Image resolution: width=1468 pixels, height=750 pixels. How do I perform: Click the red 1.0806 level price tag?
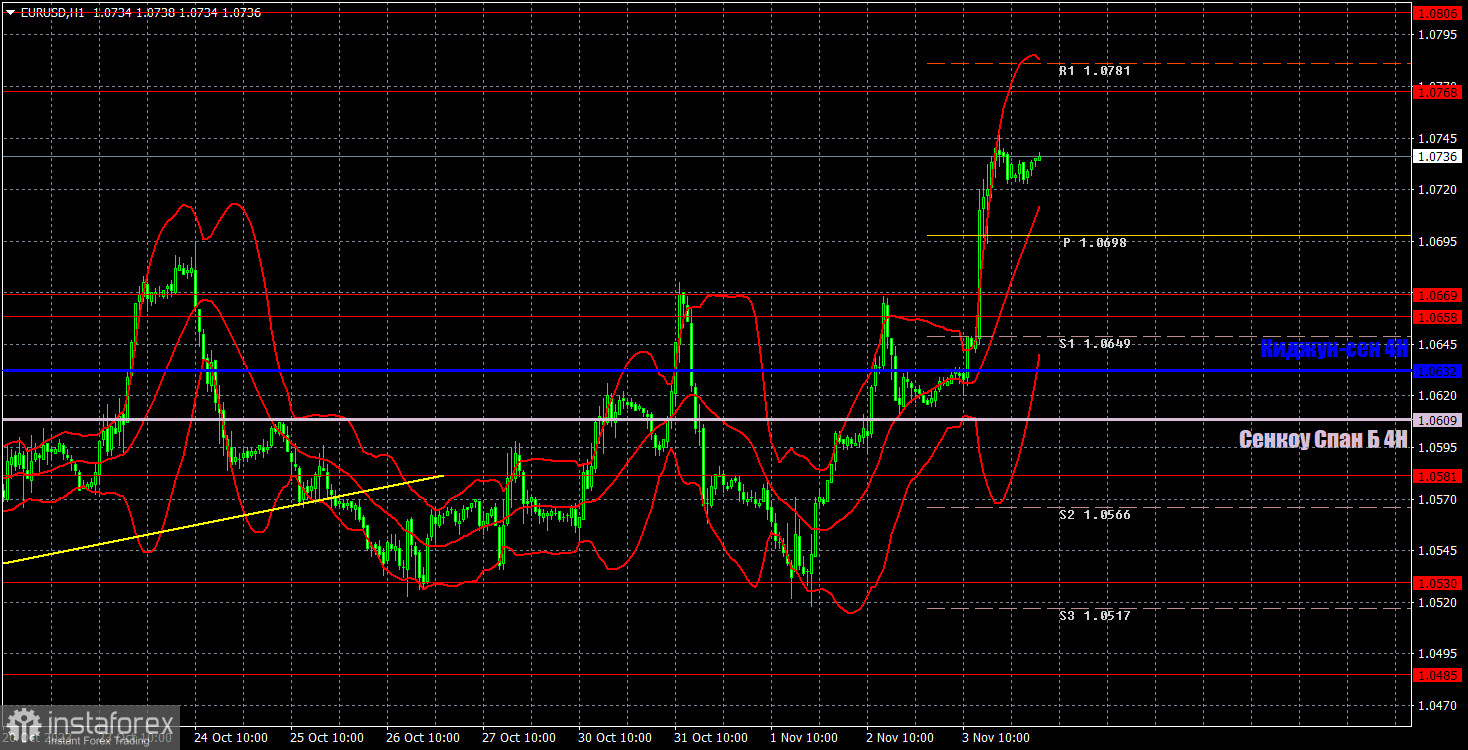pyautogui.click(x=1437, y=13)
